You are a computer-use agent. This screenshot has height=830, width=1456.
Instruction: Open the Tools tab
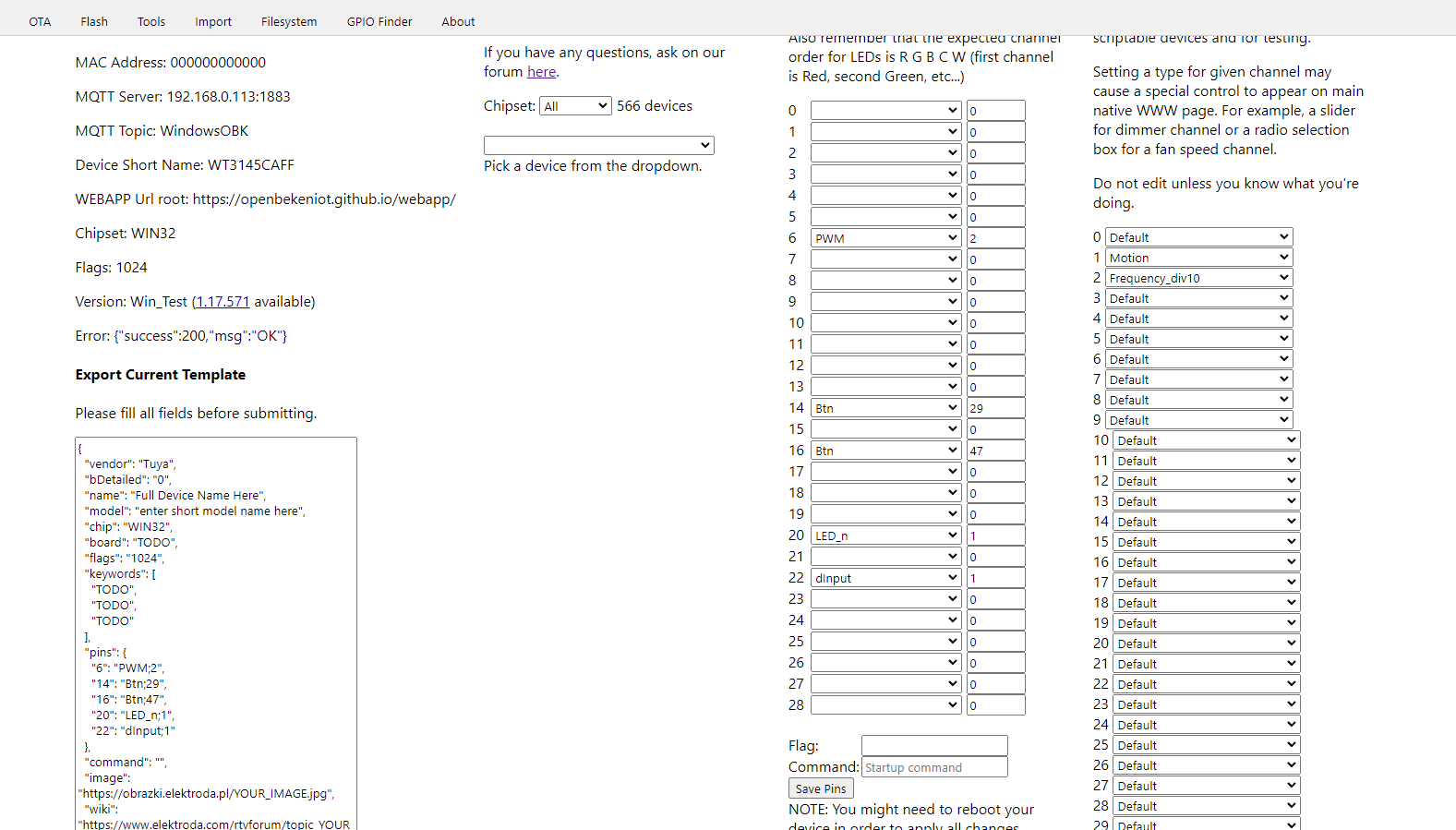pos(151,21)
